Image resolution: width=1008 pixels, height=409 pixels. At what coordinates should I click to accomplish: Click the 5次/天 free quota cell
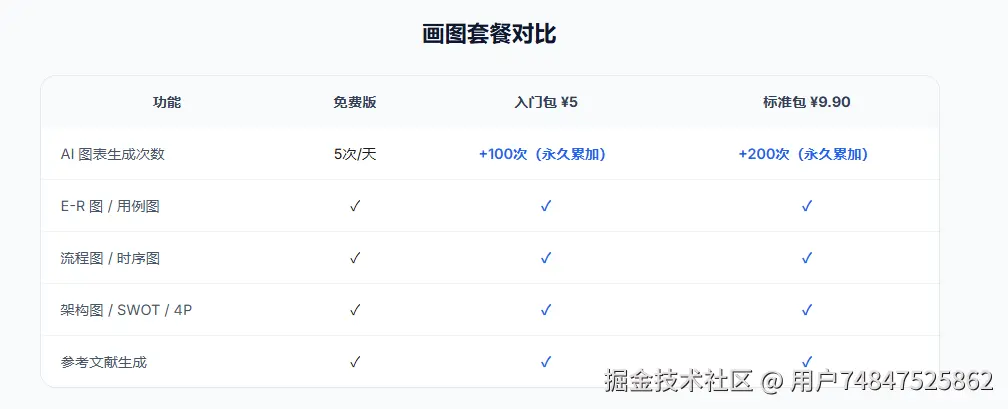(355, 154)
